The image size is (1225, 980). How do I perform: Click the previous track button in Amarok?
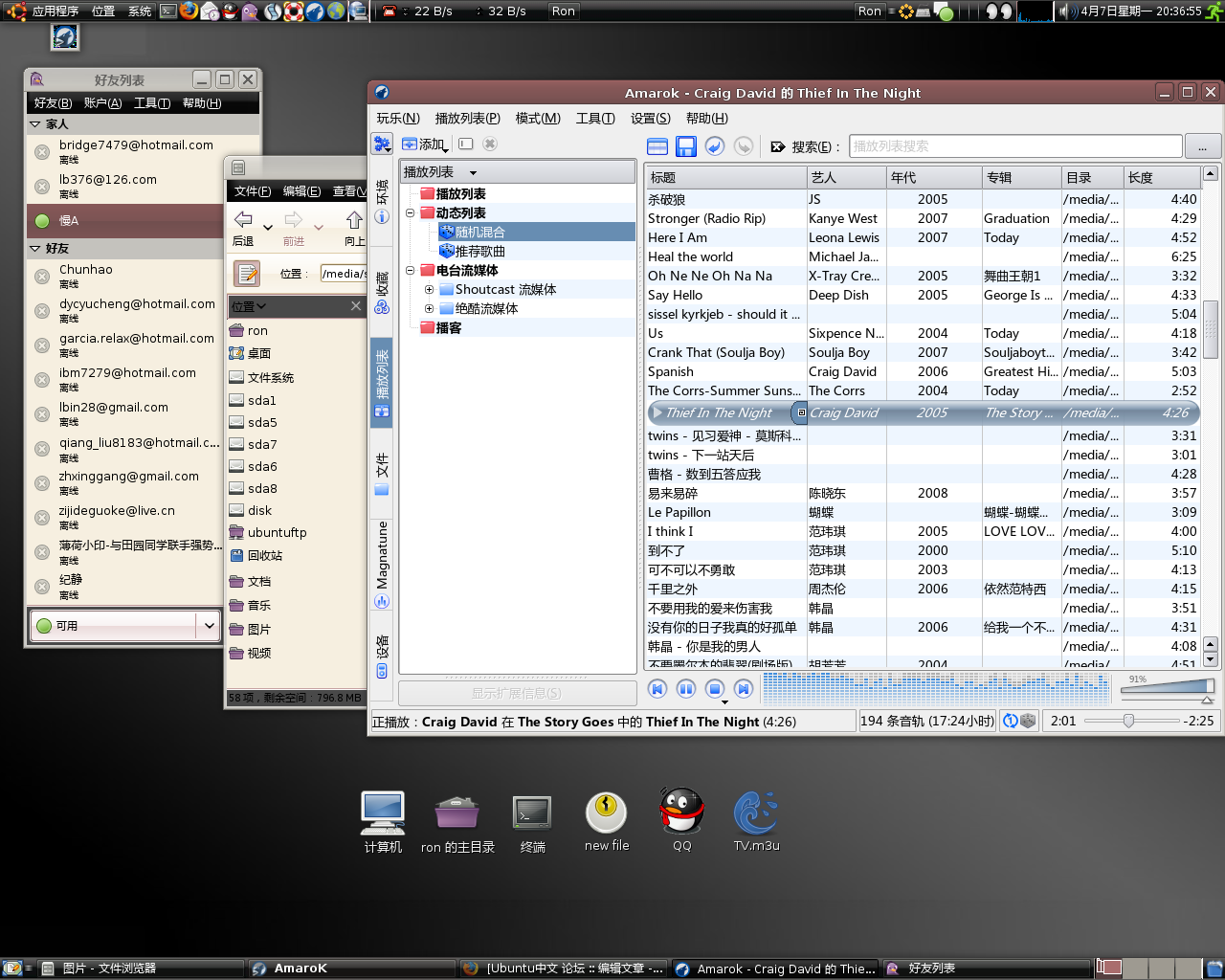(x=657, y=689)
